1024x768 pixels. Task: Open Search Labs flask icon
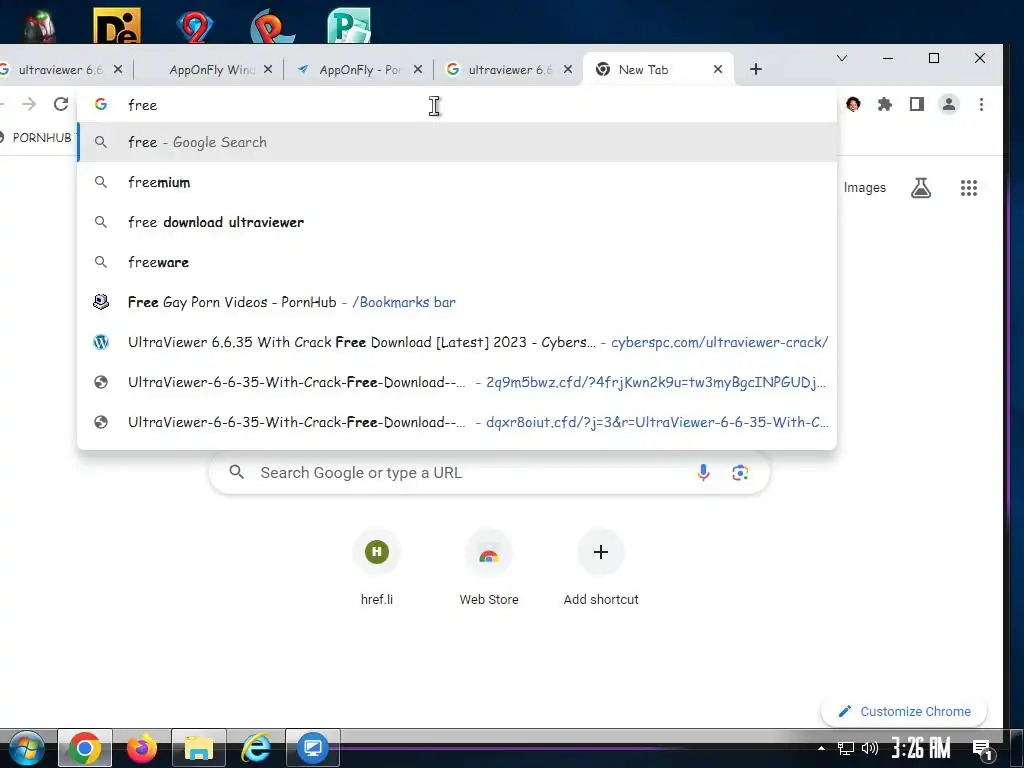pyautogui.click(x=921, y=188)
